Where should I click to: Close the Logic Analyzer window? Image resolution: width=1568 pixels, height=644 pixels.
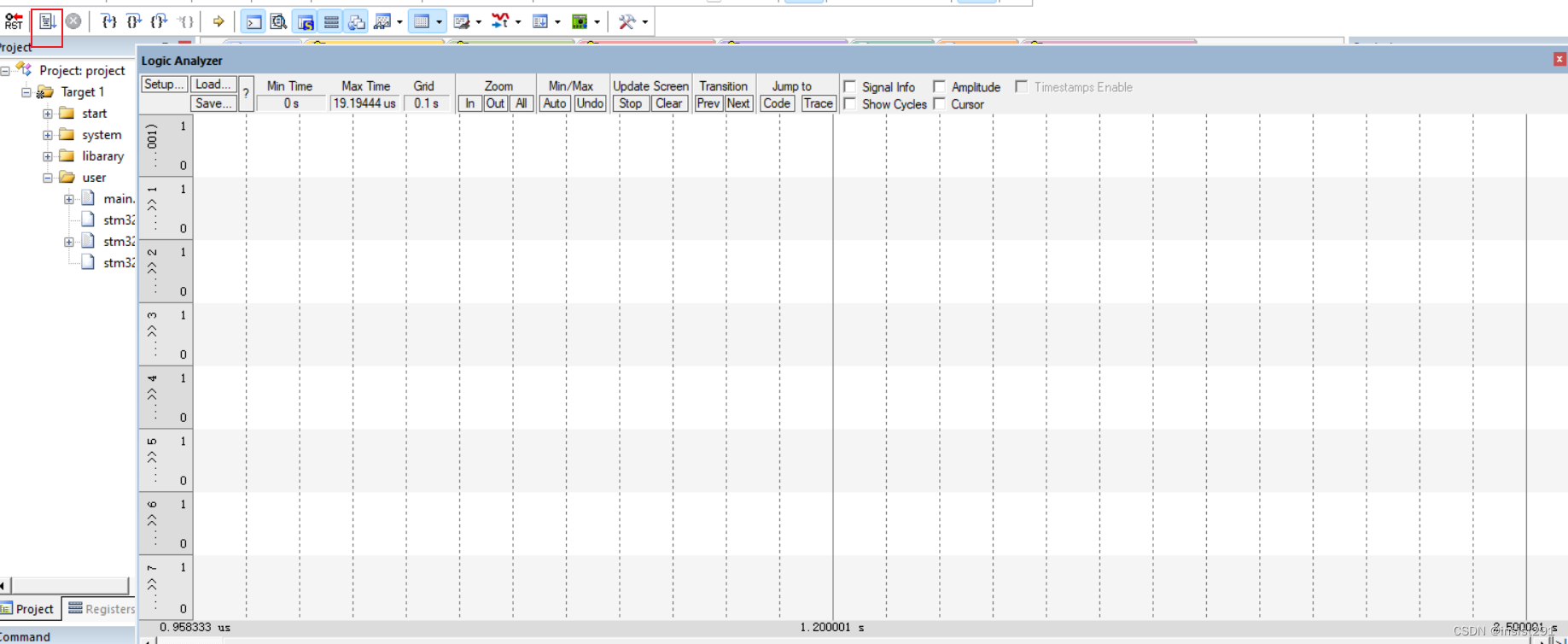(1559, 59)
